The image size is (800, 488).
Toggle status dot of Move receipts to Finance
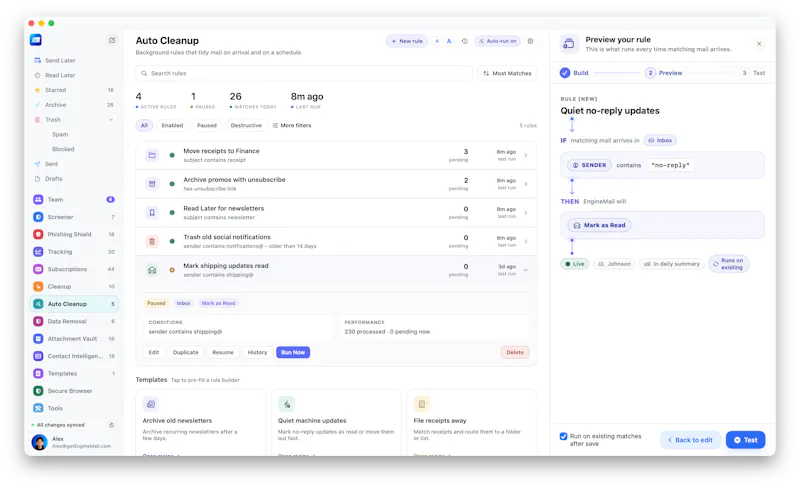172,155
